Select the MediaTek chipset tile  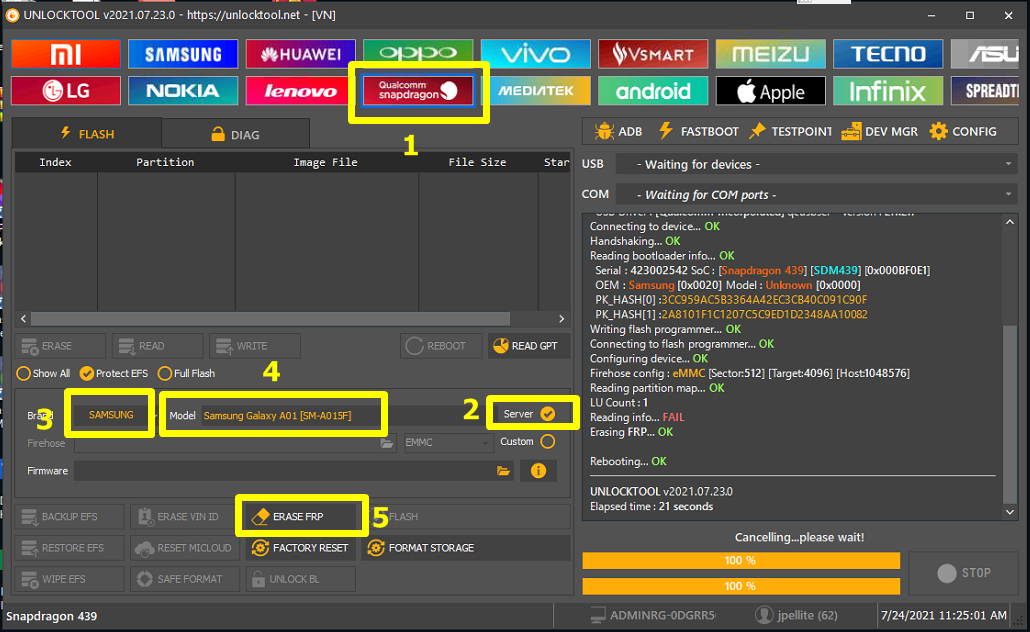click(x=535, y=91)
